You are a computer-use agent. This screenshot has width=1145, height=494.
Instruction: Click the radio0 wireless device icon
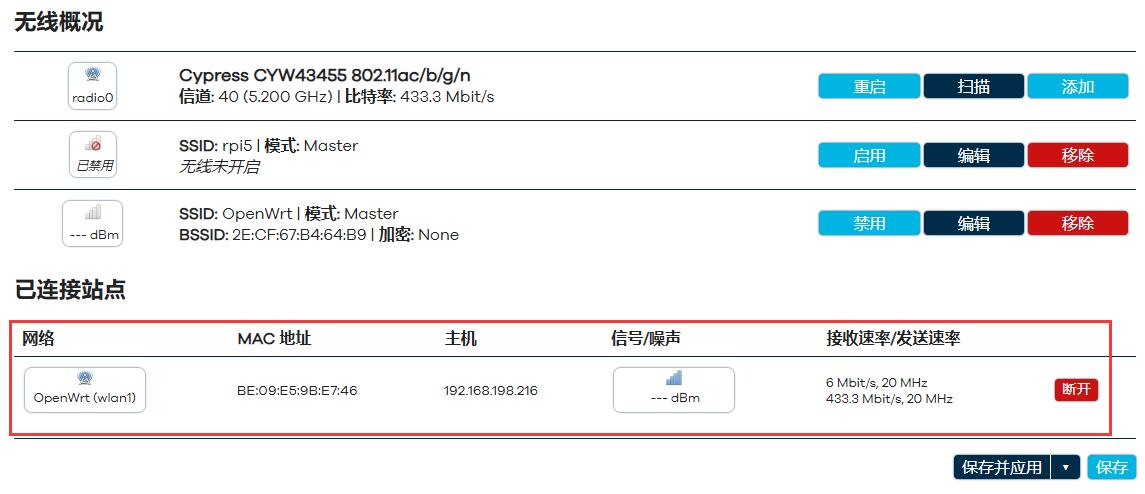click(93, 86)
